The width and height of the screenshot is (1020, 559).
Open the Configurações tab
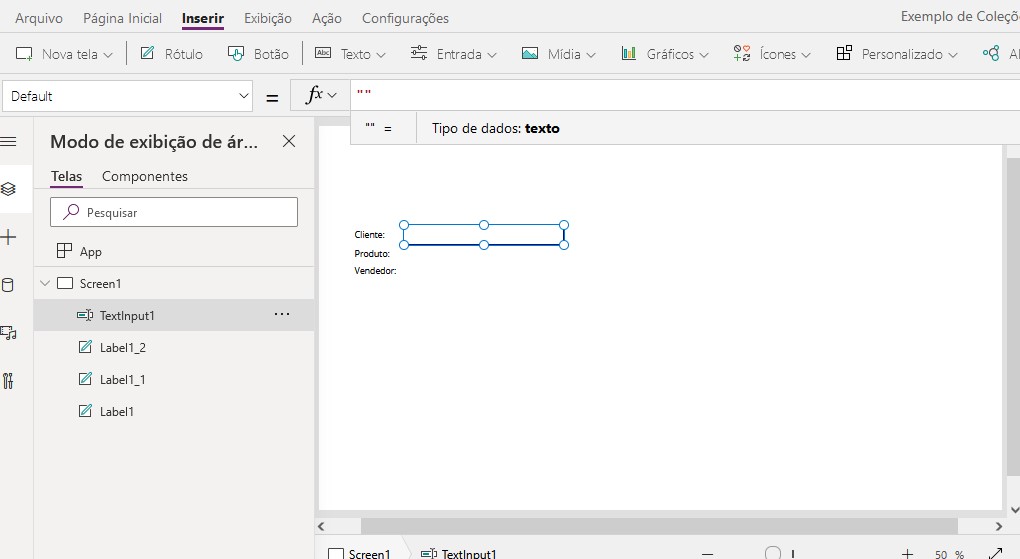click(405, 18)
